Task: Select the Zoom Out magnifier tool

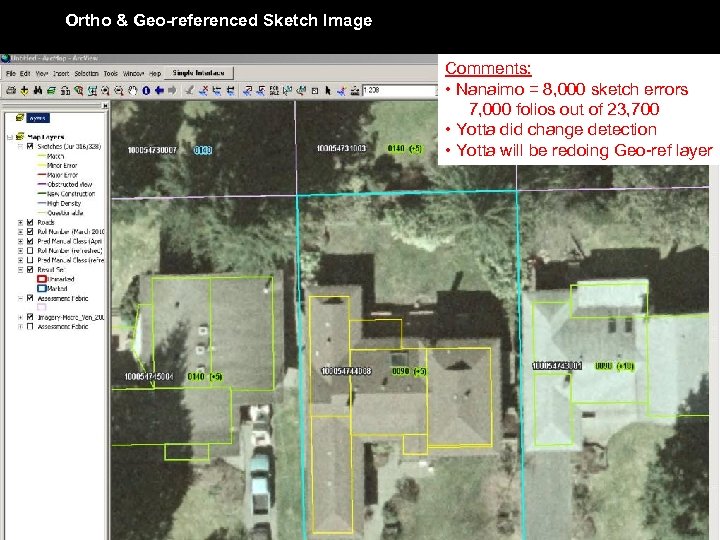Action: (x=119, y=90)
